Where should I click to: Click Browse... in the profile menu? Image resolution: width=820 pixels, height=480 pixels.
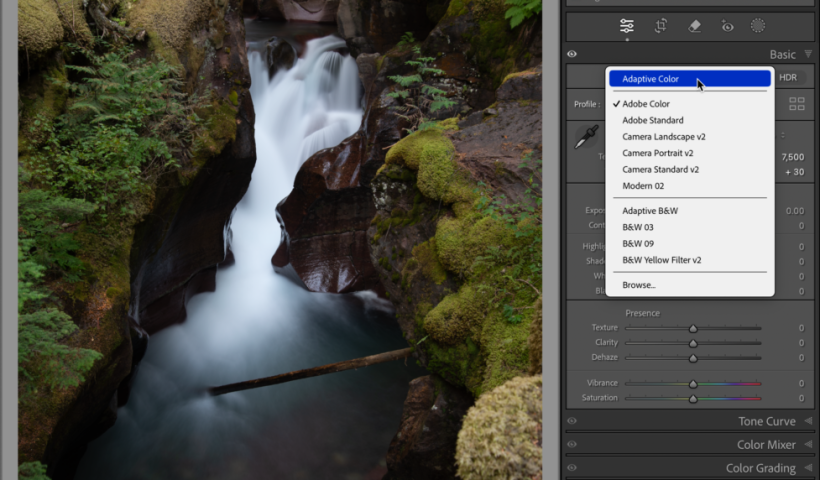click(639, 285)
